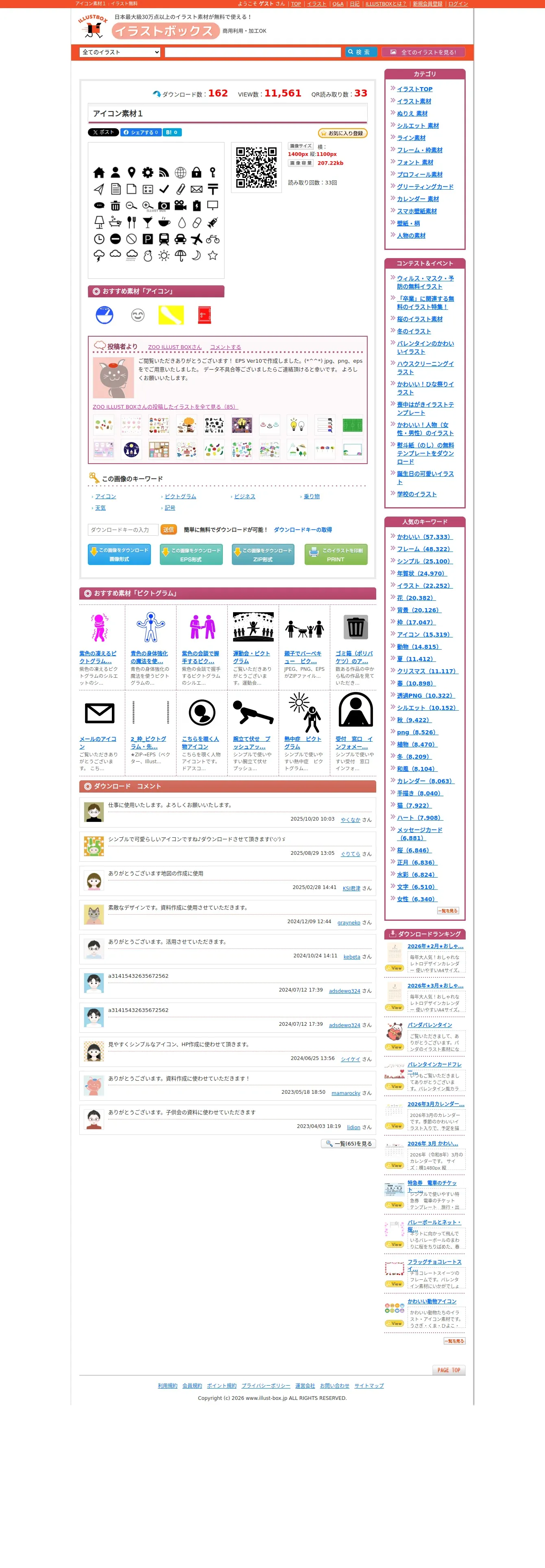The width and height of the screenshot is (545, 1568).
Task: Click the Hatena B! bookmark button
Action: pos(172,132)
